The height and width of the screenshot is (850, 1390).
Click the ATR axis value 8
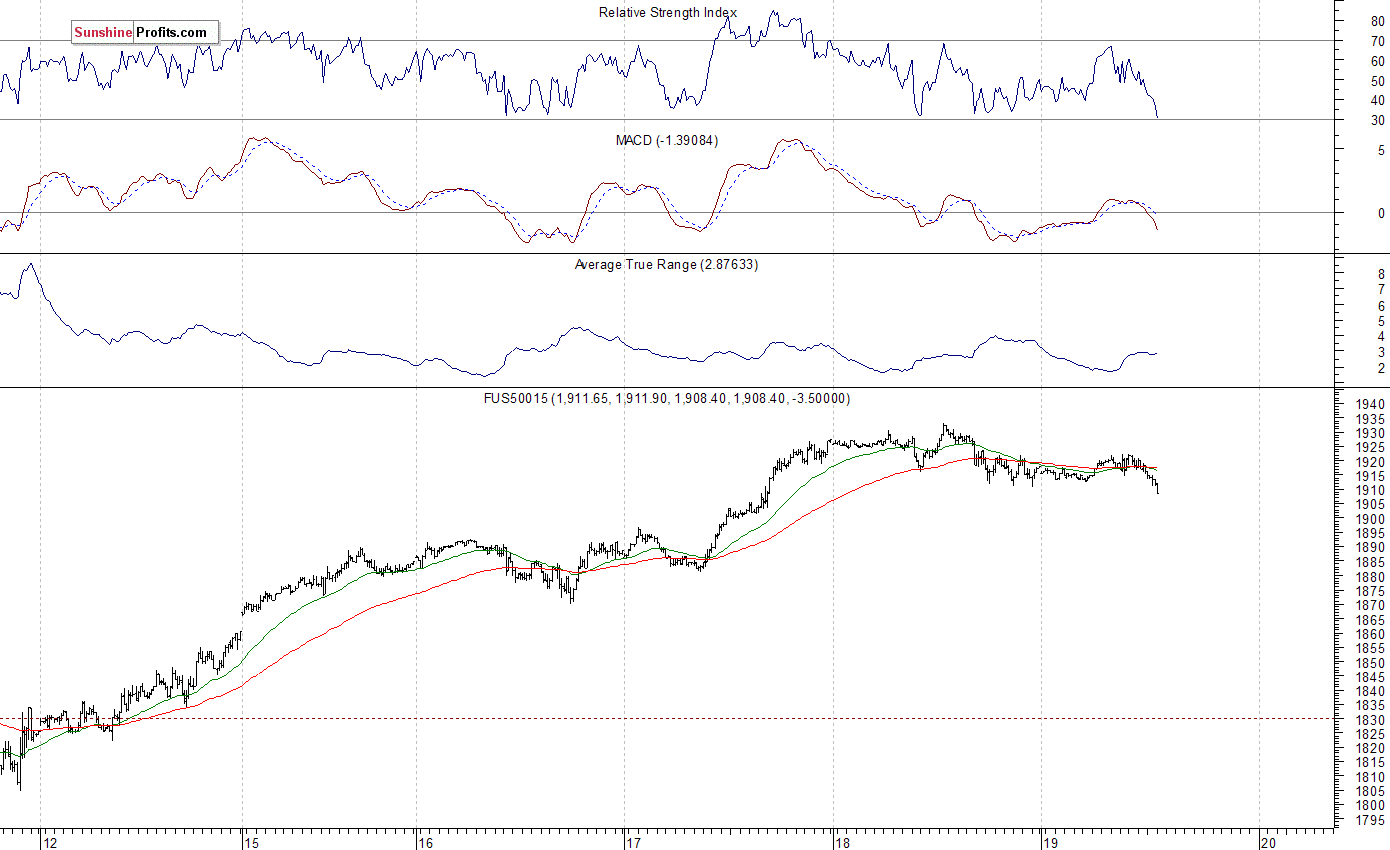pyautogui.click(x=1381, y=273)
